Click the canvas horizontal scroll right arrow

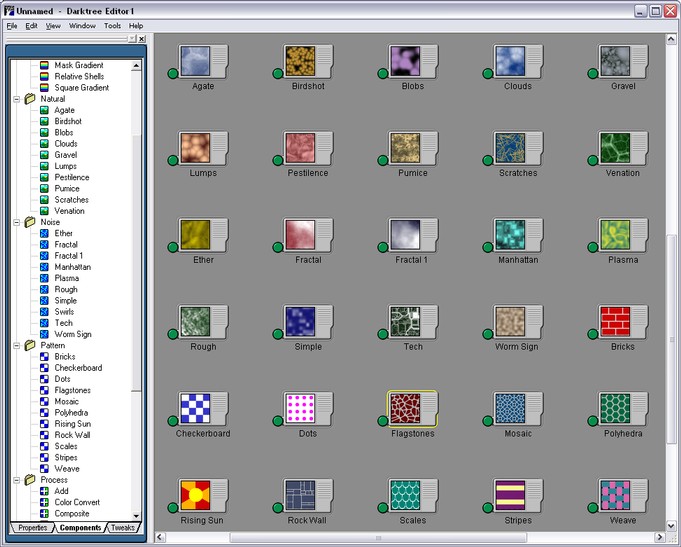(x=659, y=537)
